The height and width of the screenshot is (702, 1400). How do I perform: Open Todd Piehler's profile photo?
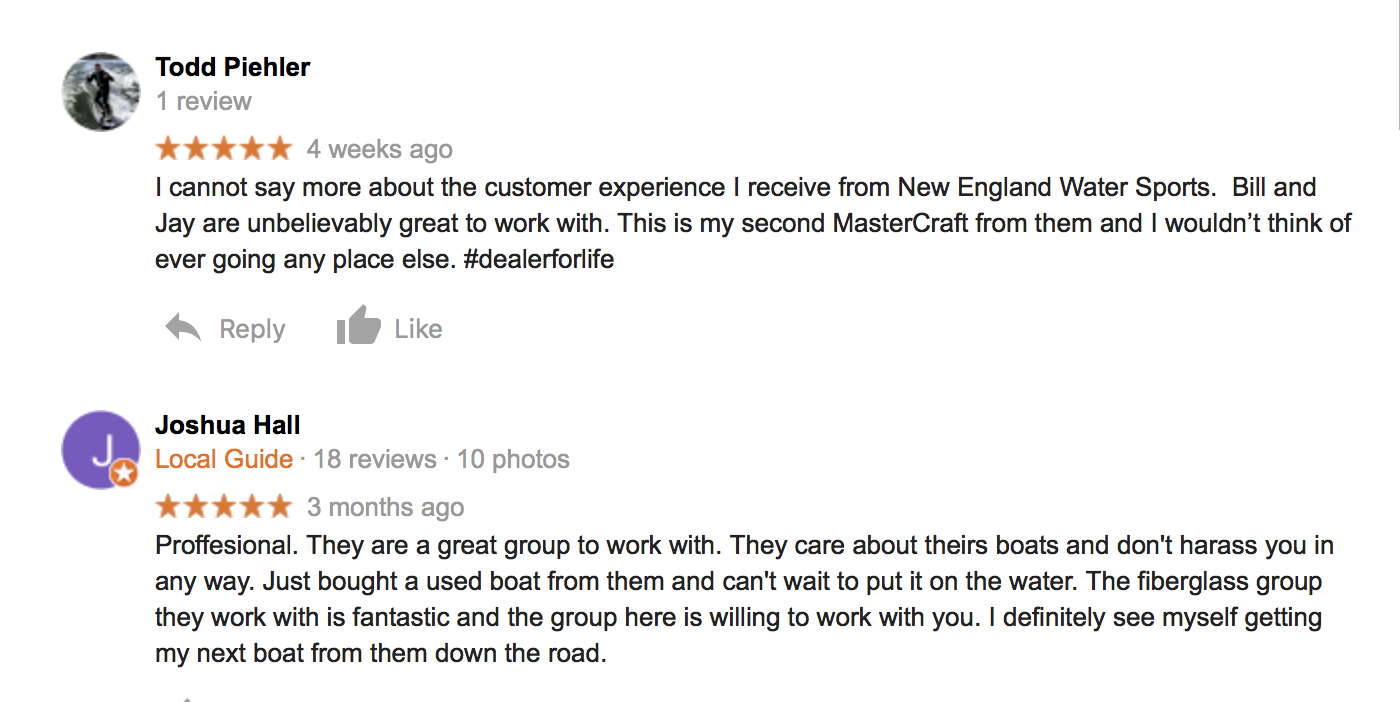pyautogui.click(x=100, y=92)
